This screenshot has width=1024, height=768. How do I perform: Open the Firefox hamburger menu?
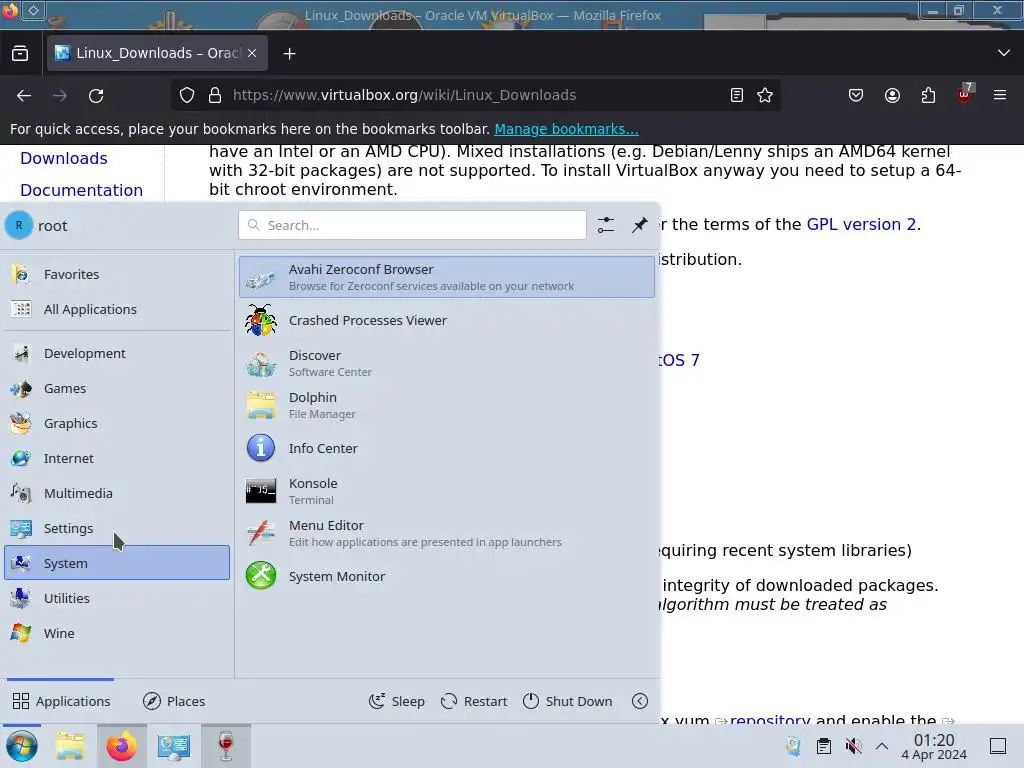pyautogui.click(x=1000, y=95)
